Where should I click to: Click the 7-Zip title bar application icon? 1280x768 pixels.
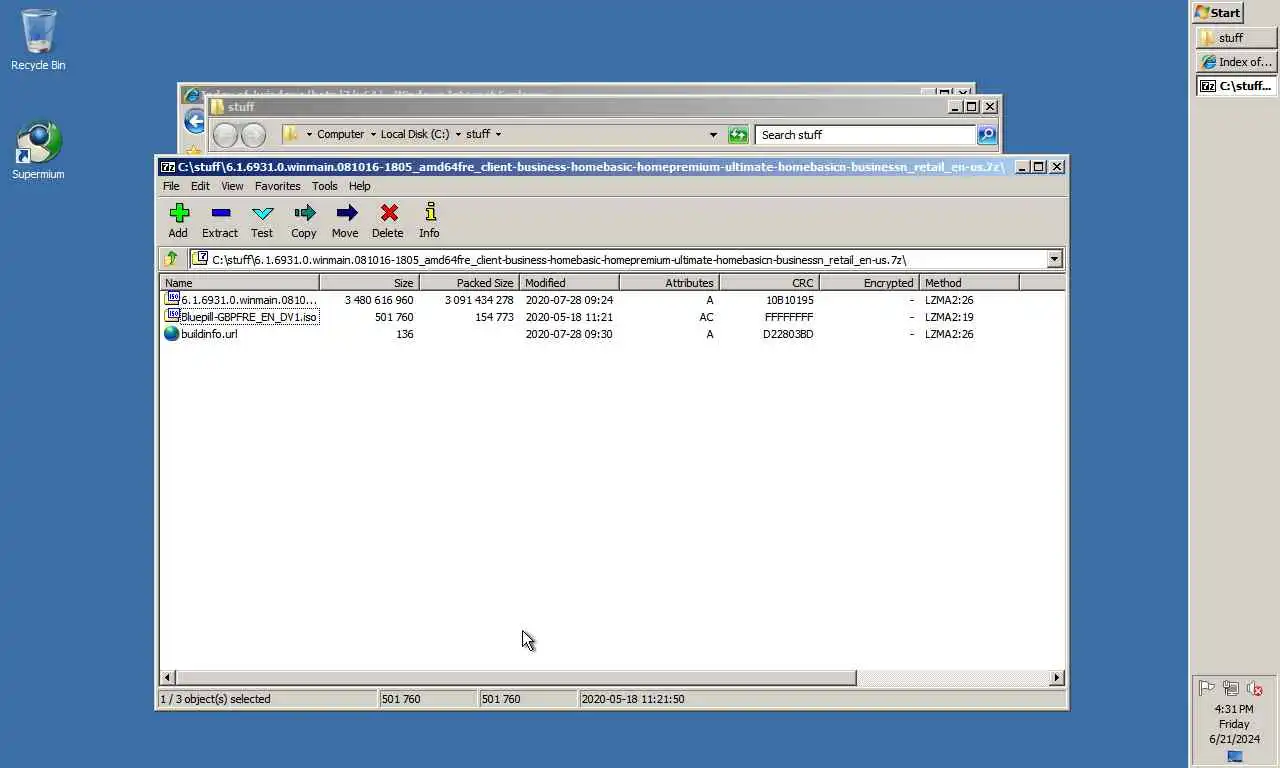(168, 167)
